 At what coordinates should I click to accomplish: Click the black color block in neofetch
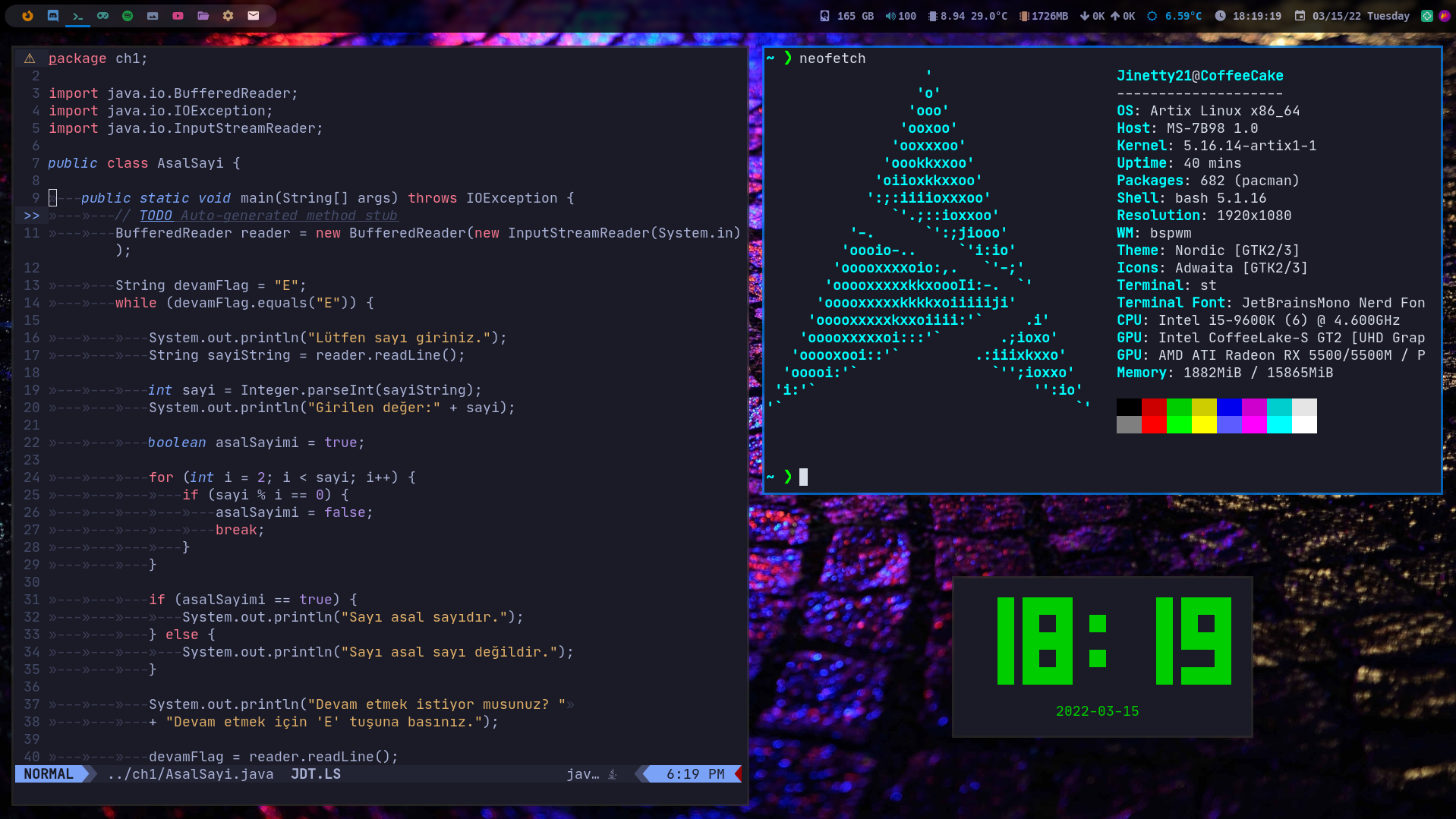pos(1129,407)
